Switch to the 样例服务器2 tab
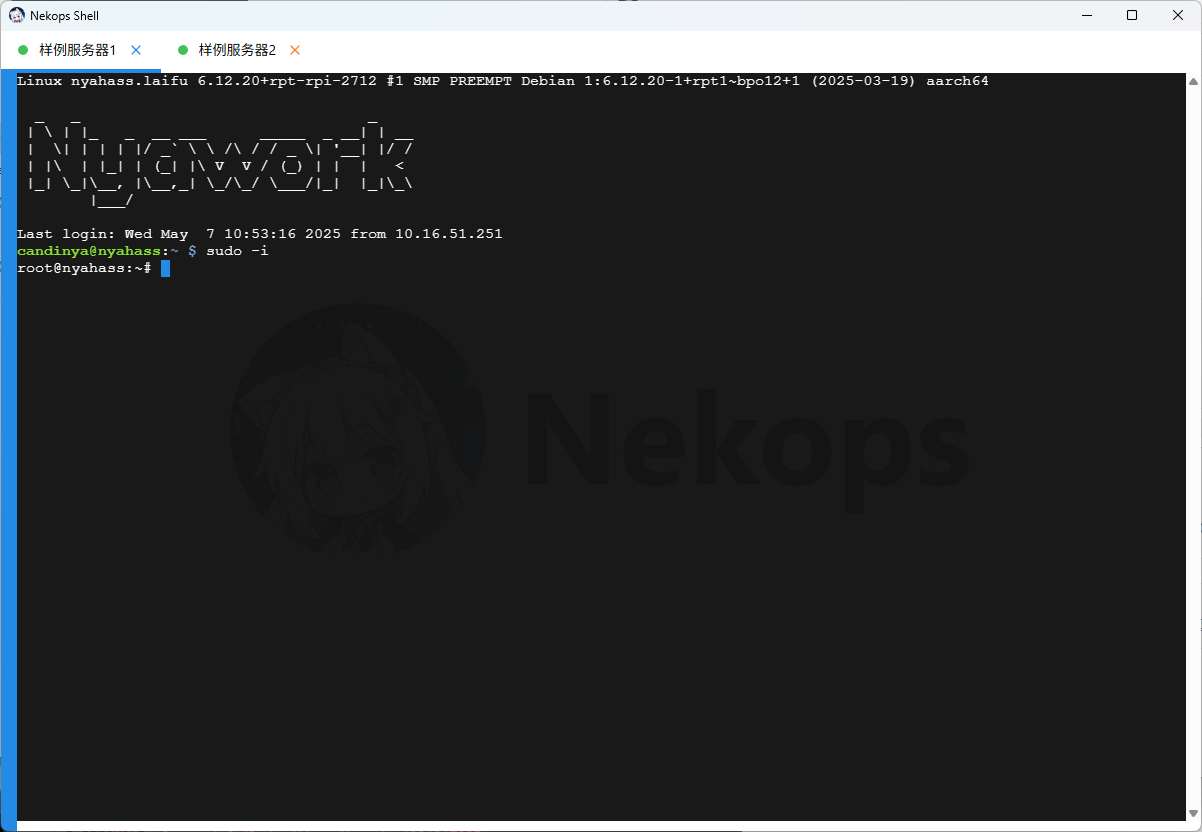 [x=237, y=50]
